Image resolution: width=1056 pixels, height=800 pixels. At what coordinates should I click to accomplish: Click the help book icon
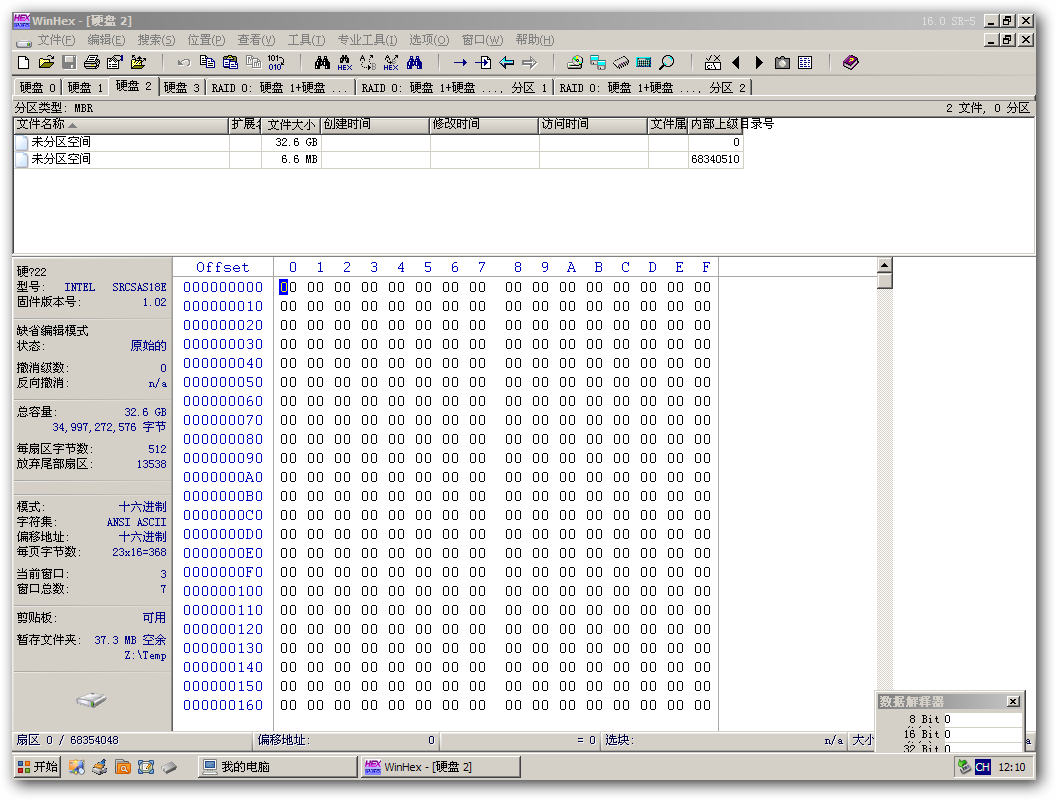click(x=851, y=63)
